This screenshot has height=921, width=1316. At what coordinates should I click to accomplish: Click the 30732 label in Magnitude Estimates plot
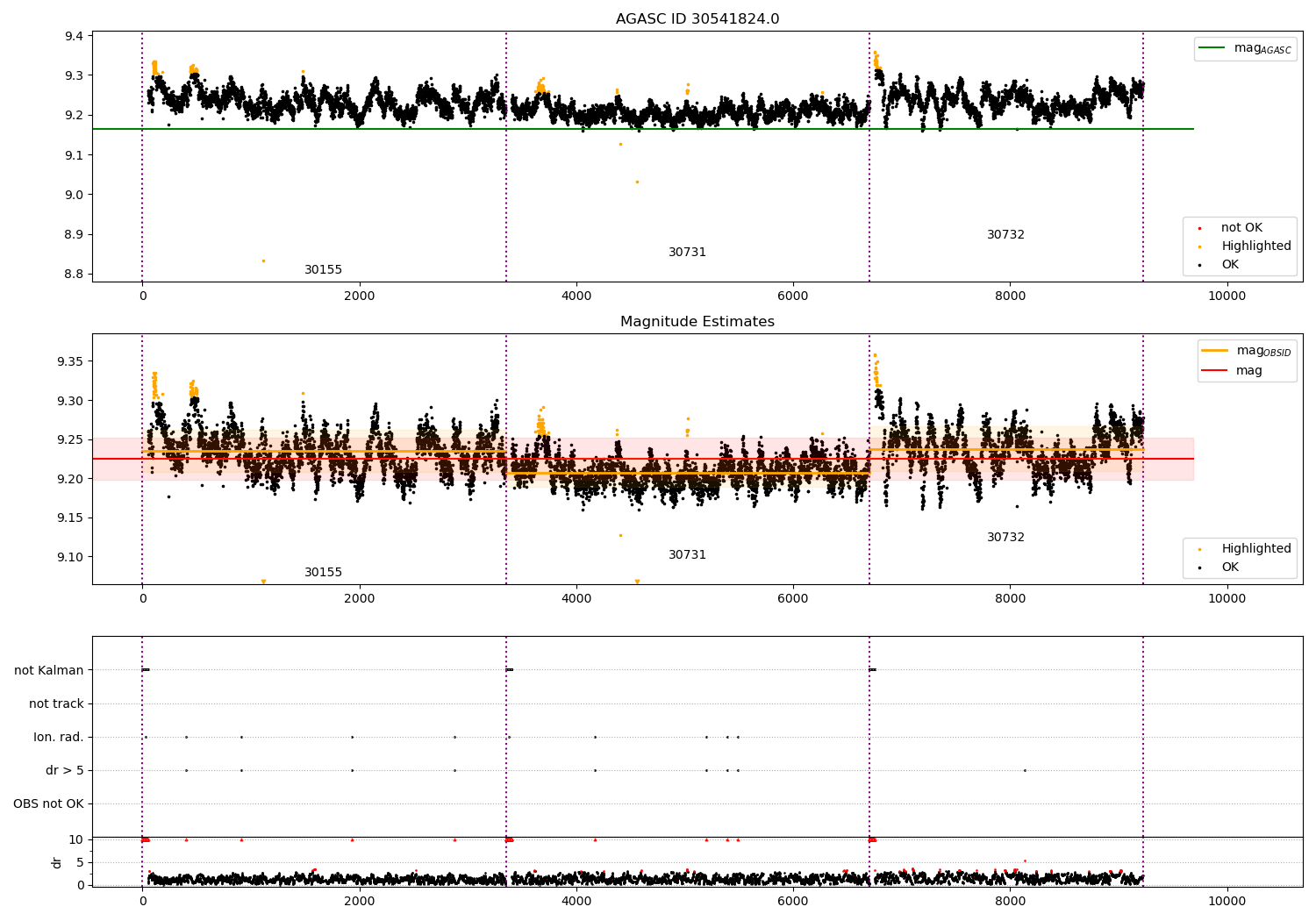[x=1005, y=538]
